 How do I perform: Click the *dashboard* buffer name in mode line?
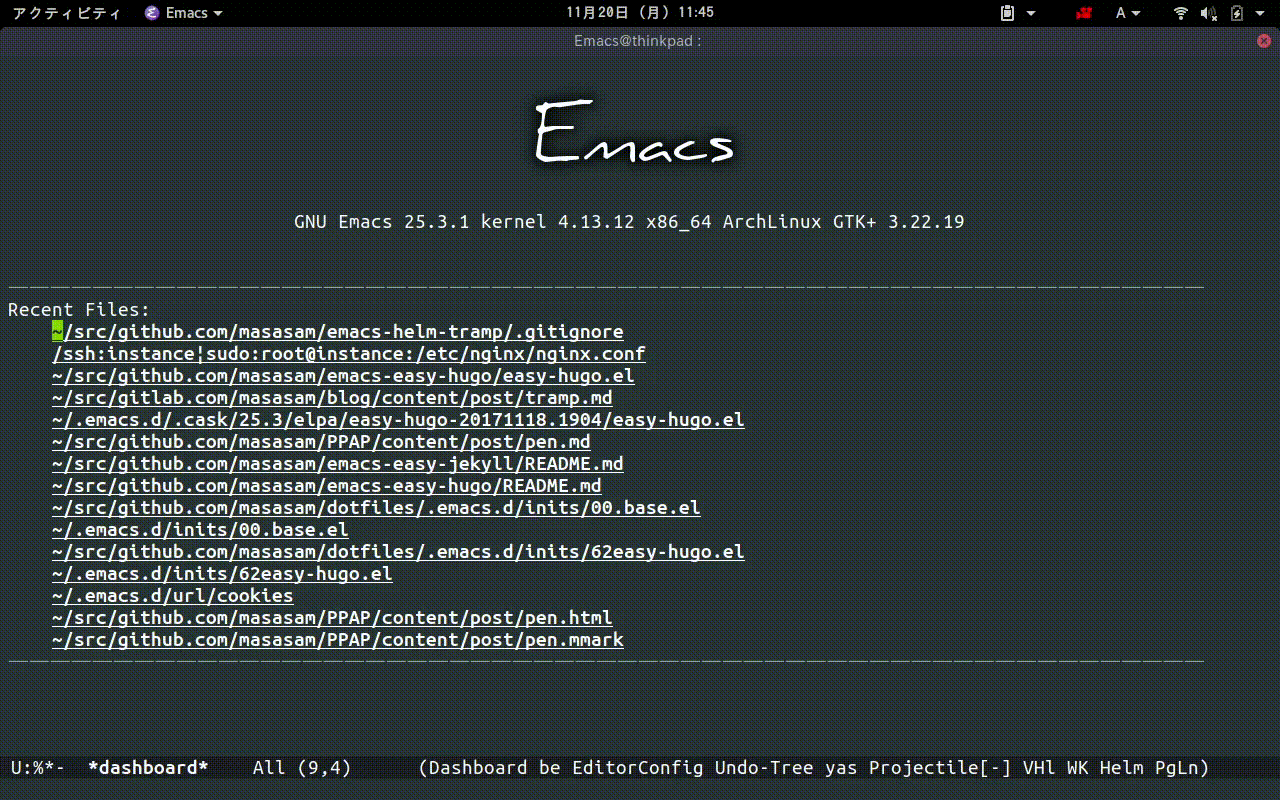click(x=148, y=768)
